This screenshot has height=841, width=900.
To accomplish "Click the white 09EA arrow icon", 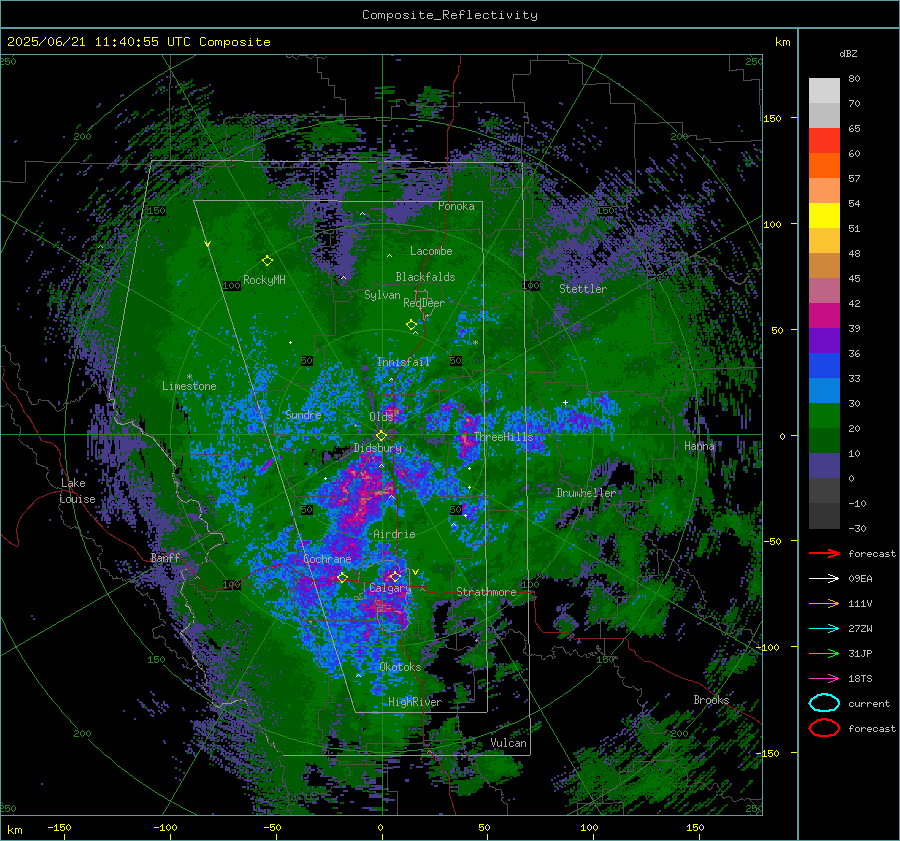I will [x=824, y=579].
